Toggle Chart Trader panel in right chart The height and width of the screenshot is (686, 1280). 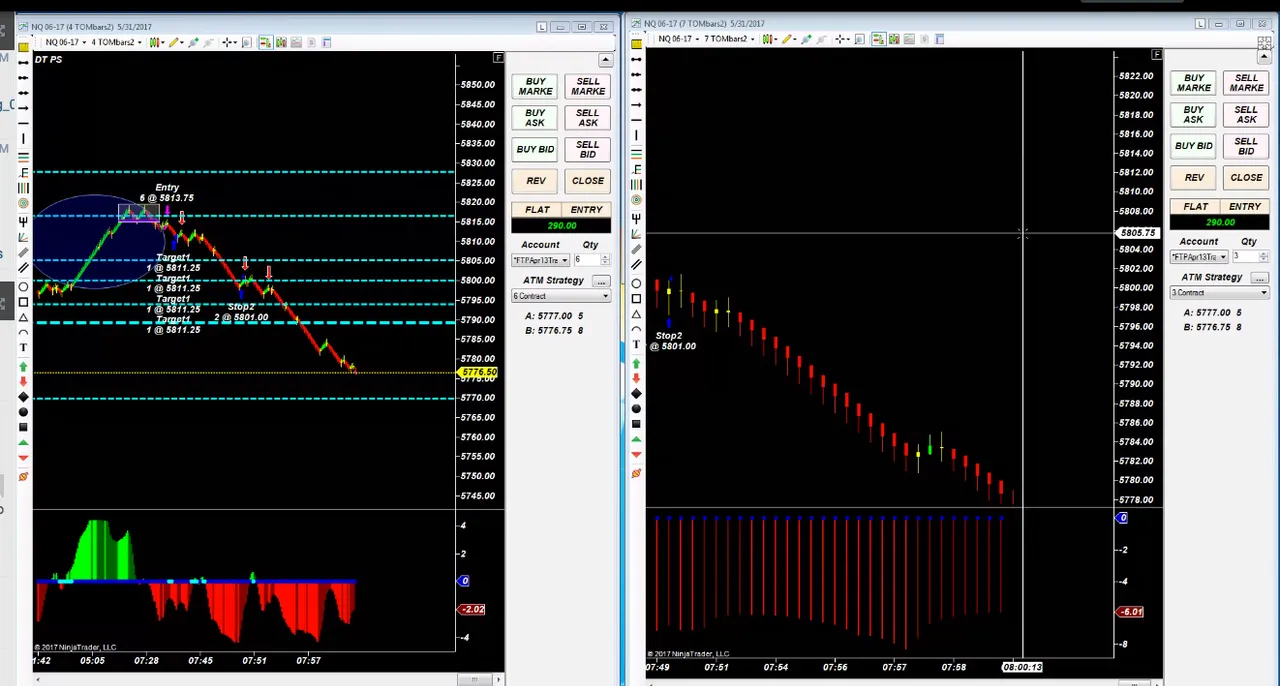pyautogui.click(x=879, y=38)
